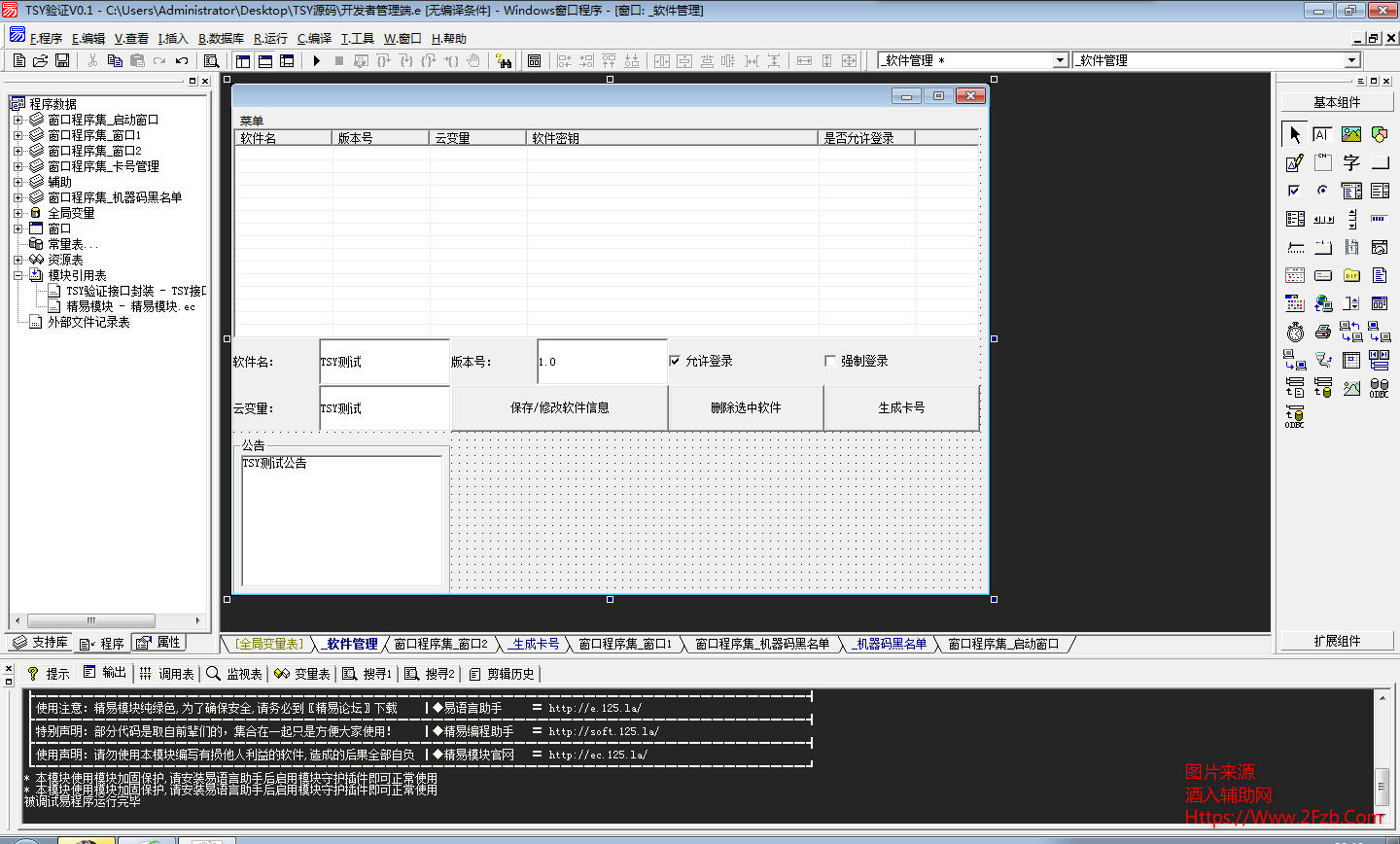1400x844 pixels.
Task: Select the edit box component icon
Action: (x=1322, y=134)
